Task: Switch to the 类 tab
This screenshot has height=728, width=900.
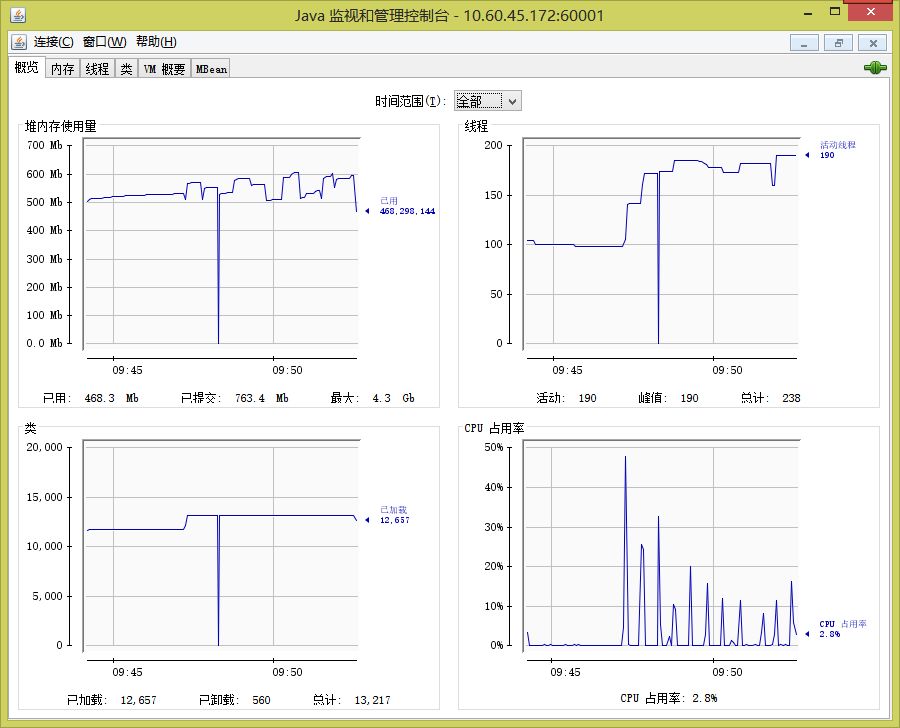Action: 126,69
